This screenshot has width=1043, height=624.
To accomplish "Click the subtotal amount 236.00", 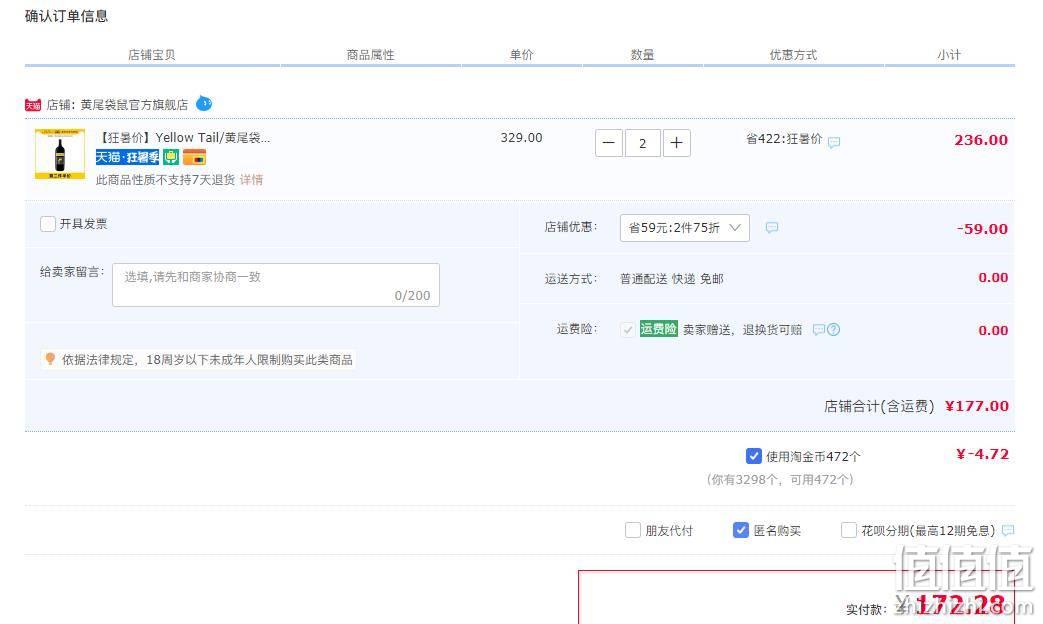I will (981, 140).
